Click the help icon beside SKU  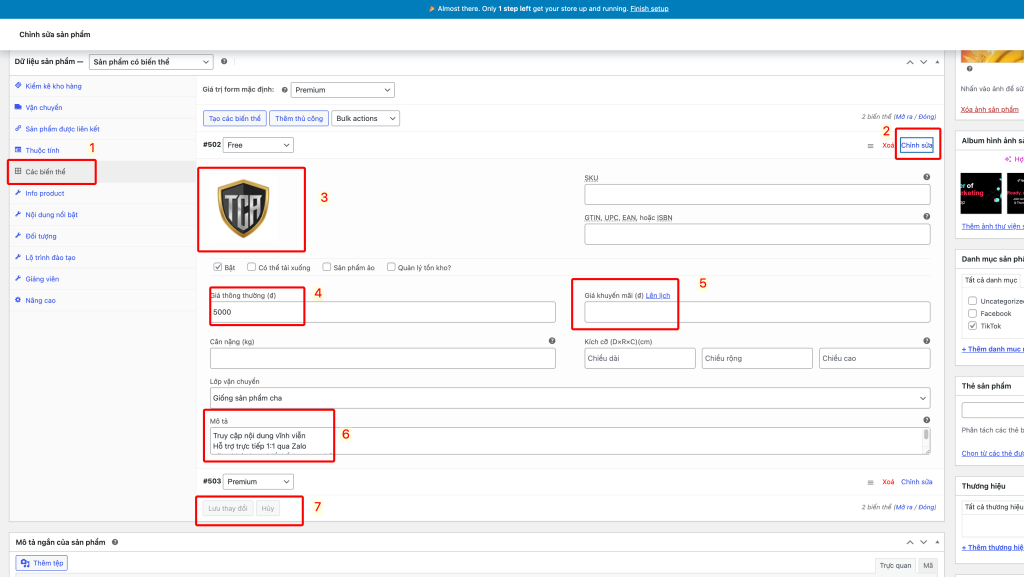tap(926, 178)
